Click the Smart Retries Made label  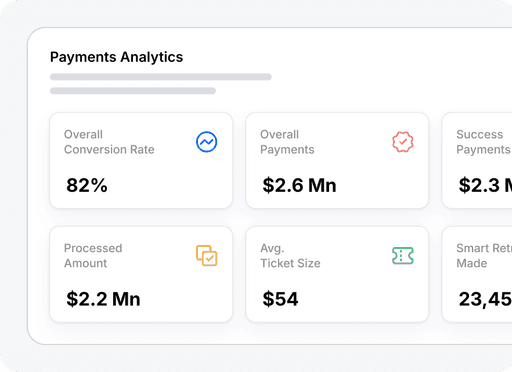pos(484,256)
